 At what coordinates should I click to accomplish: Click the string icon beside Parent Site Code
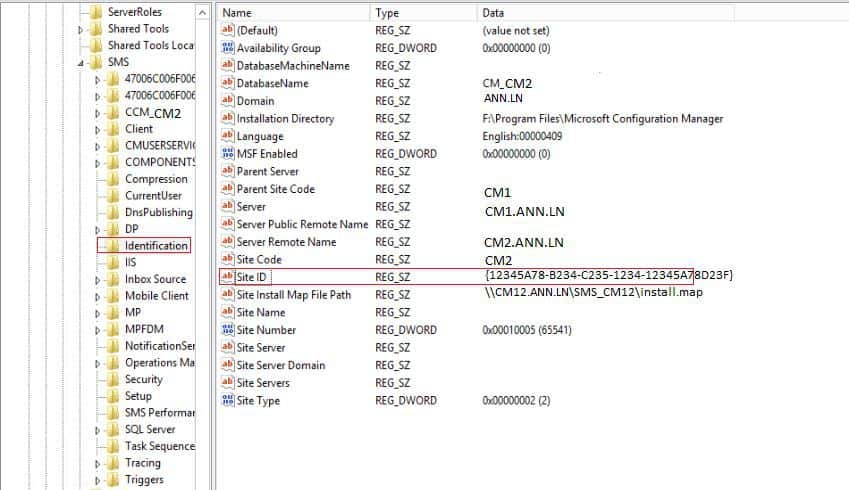227,188
